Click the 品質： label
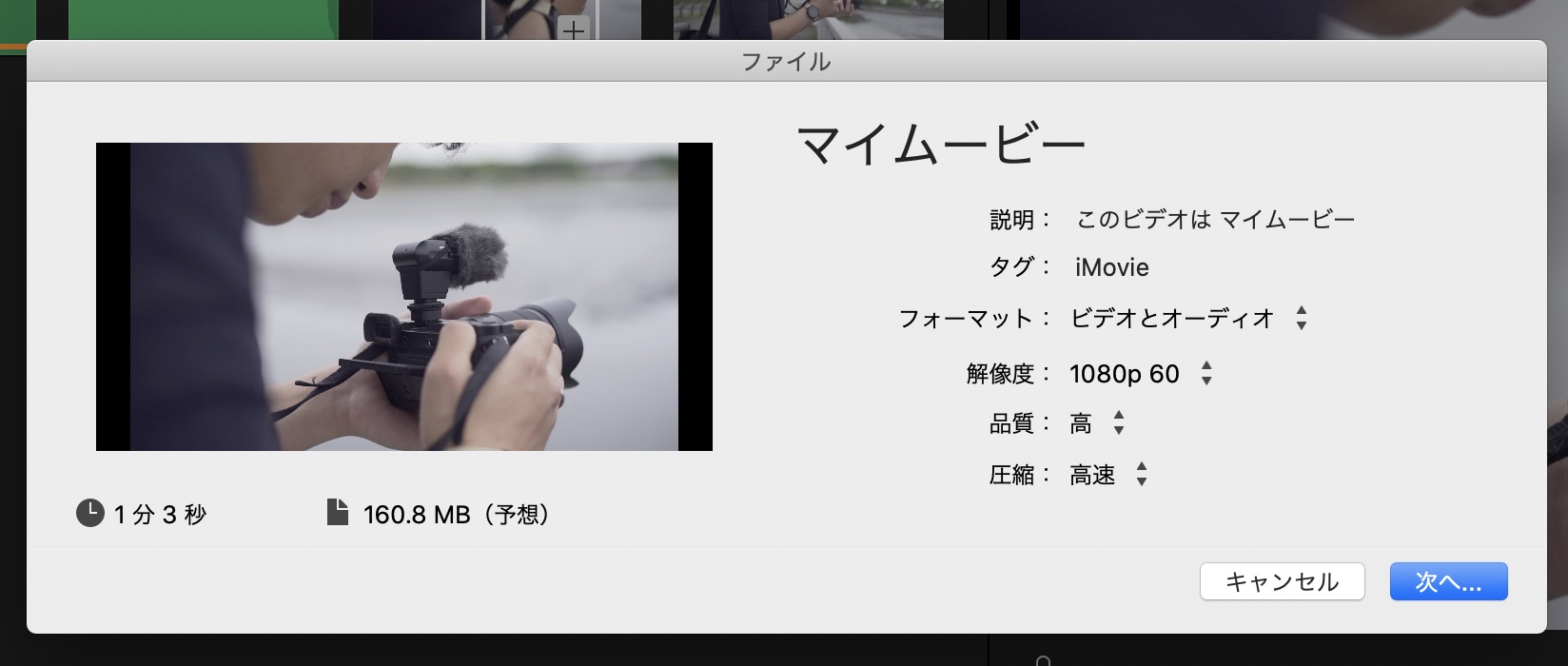The width and height of the screenshot is (1568, 666). (1020, 423)
